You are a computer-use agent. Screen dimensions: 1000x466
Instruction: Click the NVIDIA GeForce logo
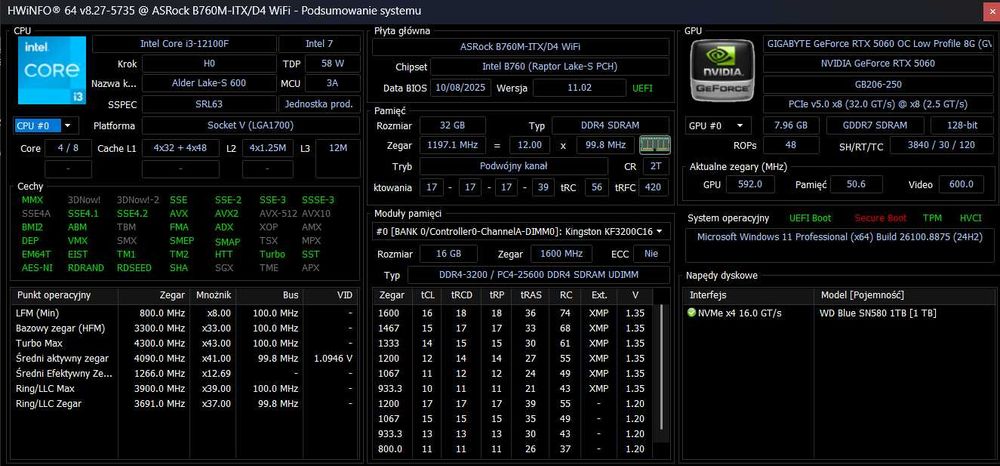pyautogui.click(x=723, y=69)
